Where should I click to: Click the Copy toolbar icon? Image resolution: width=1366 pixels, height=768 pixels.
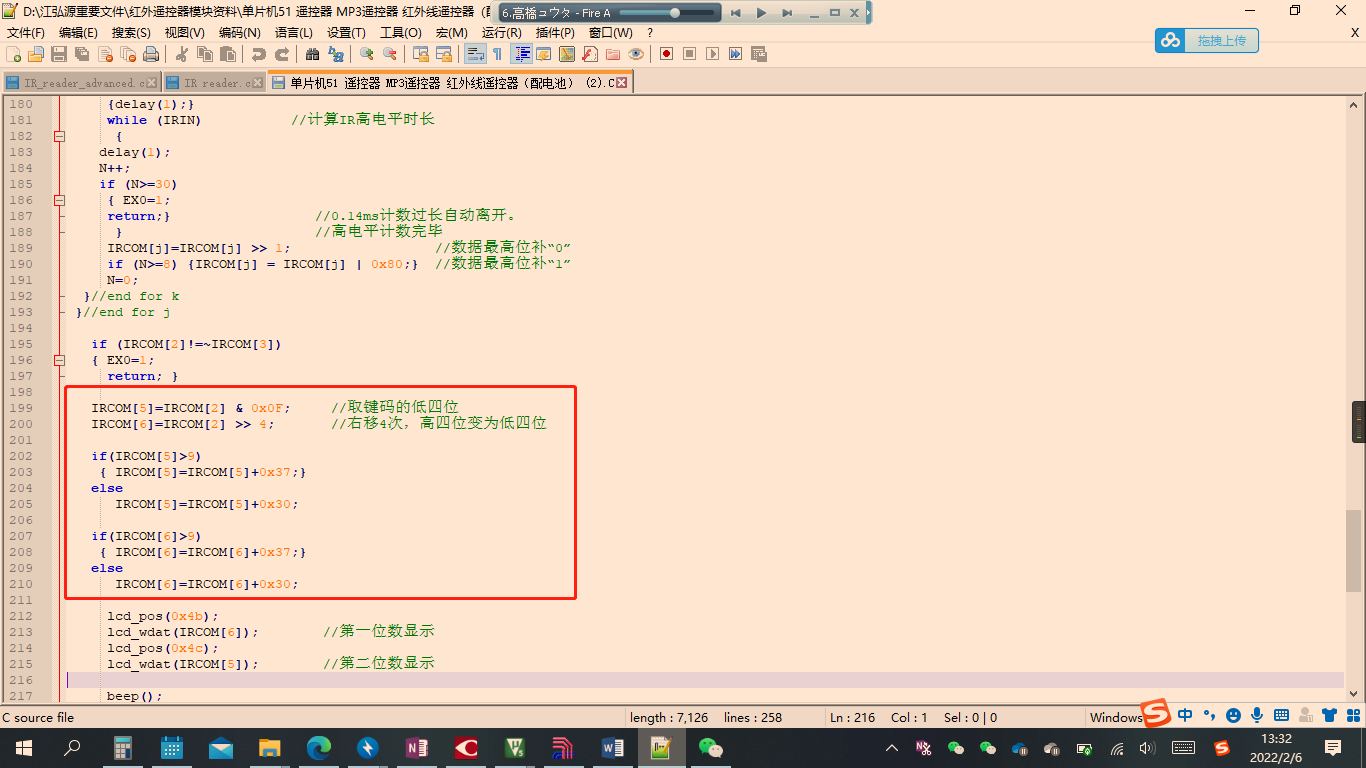[x=205, y=54]
